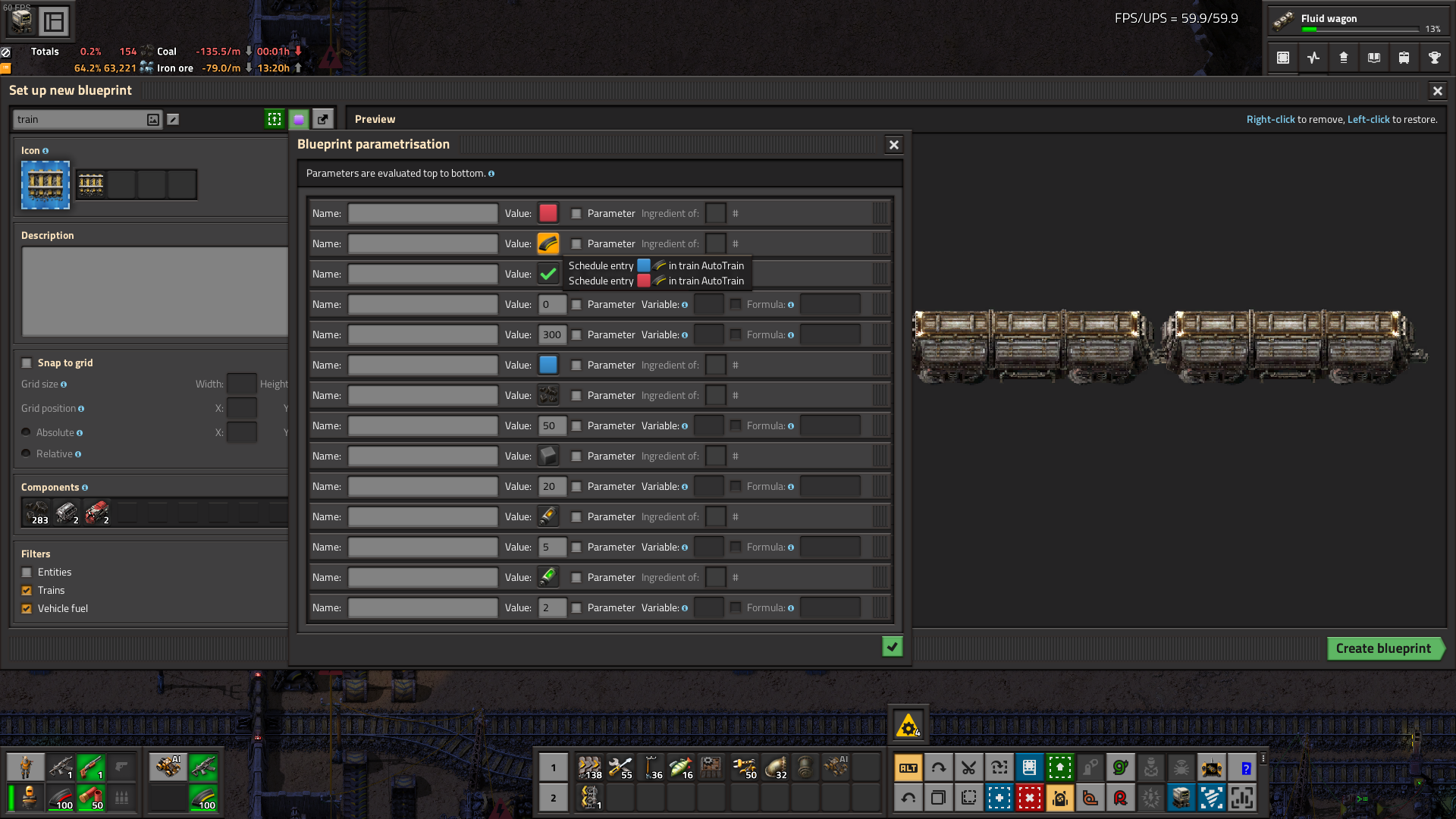Click the bar chart frame shortcut
This screenshot has height=819, width=1456.
point(1241,798)
